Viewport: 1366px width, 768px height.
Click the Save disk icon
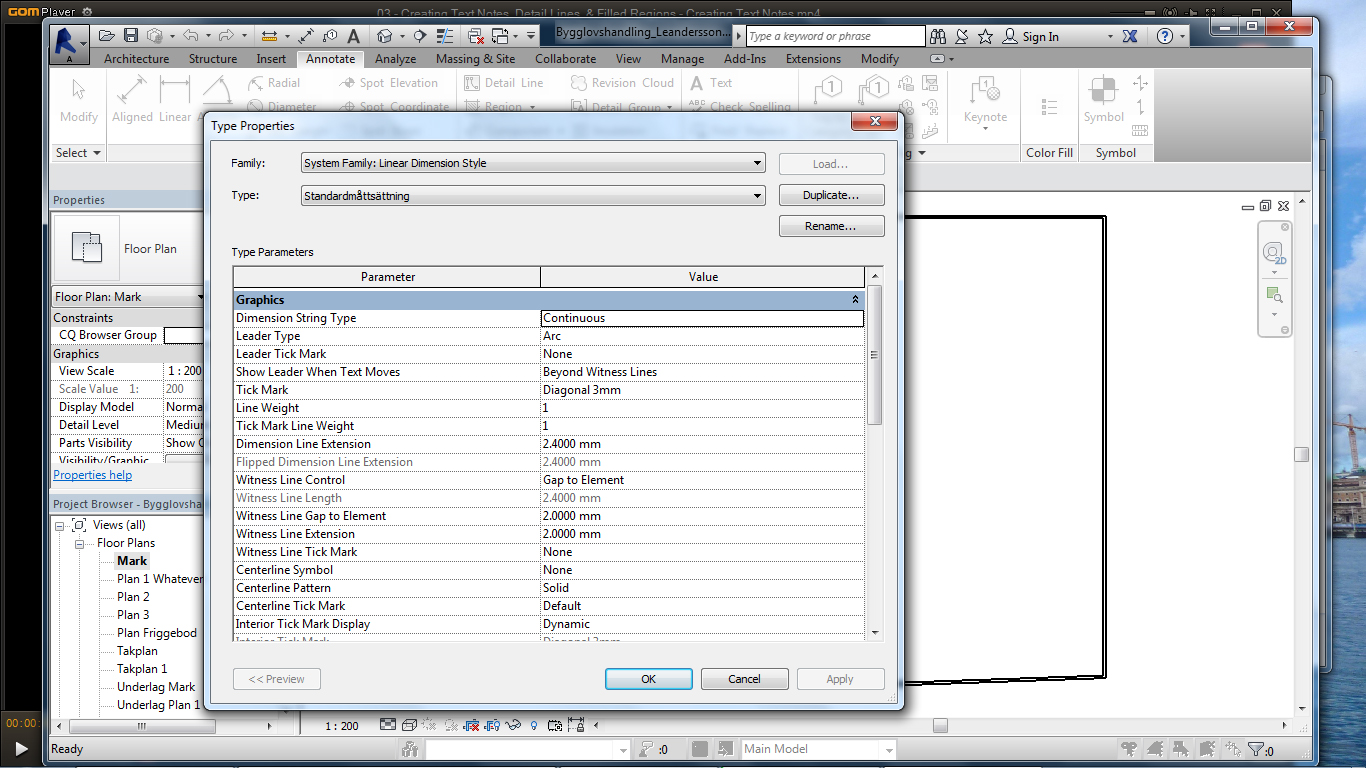pos(130,36)
